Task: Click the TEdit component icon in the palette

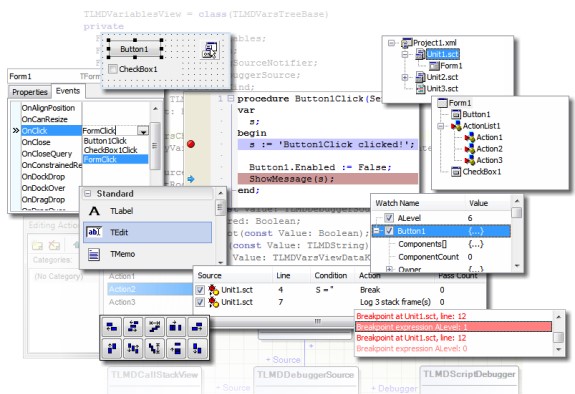Action: pyautogui.click(x=94, y=232)
